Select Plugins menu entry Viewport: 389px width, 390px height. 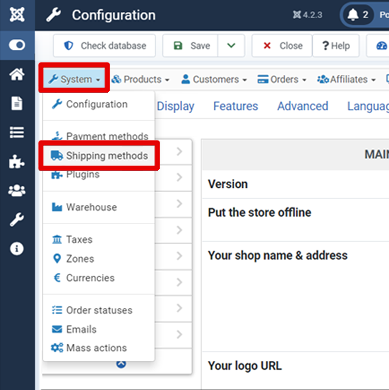pyautogui.click(x=99, y=174)
